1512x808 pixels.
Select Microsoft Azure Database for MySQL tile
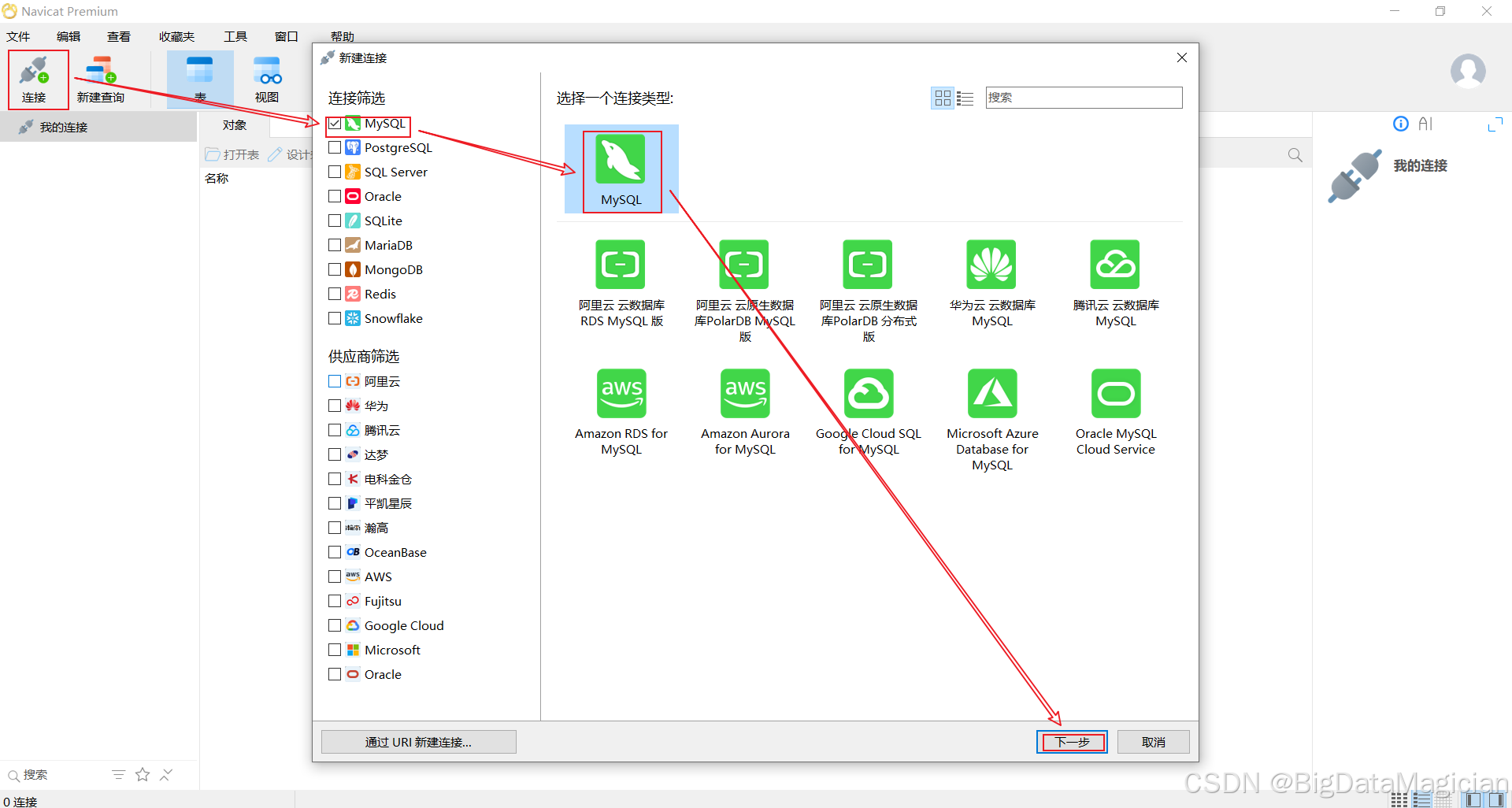point(992,421)
